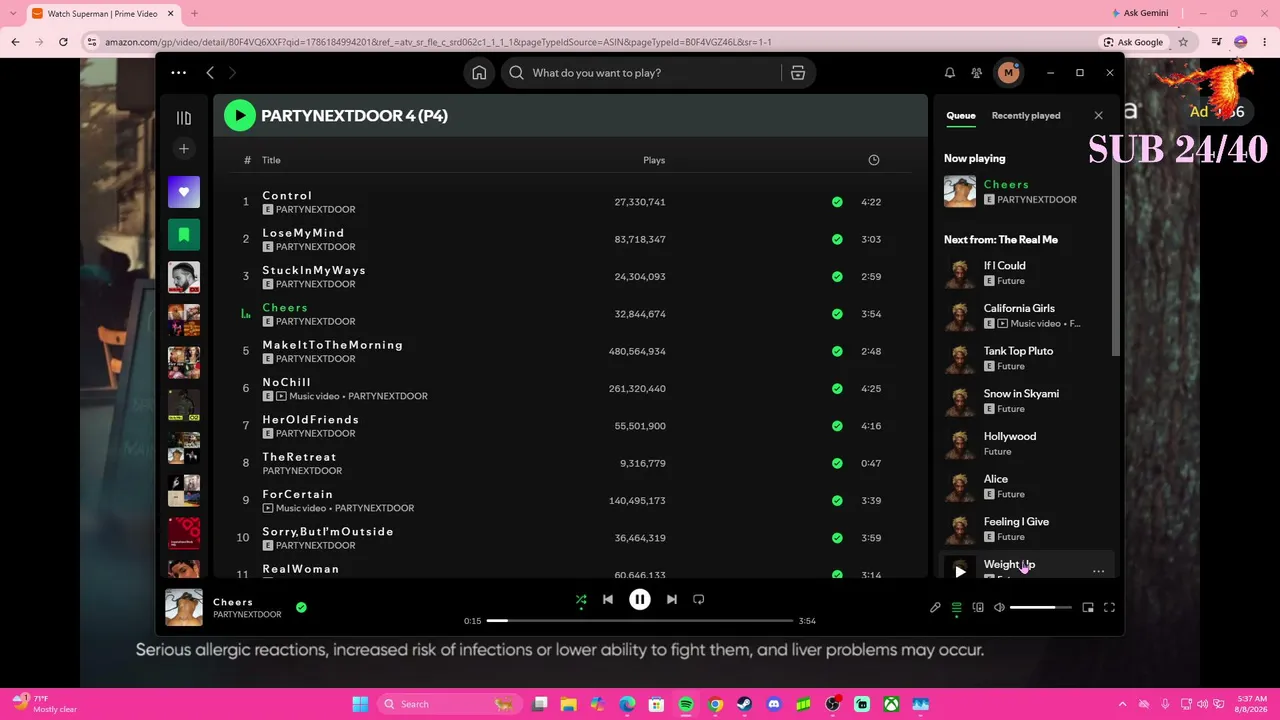Switch to the Queue tab
This screenshot has width=1280, height=720.
[961, 116]
